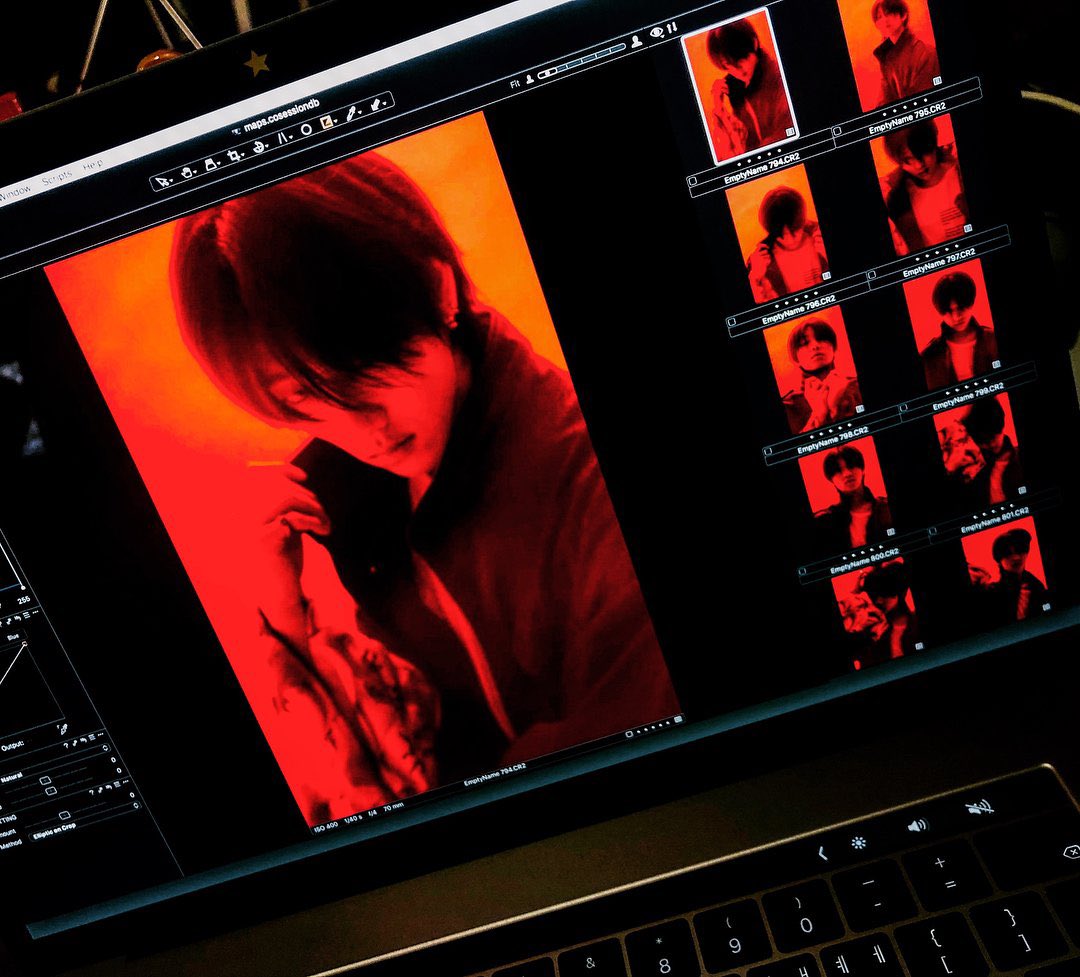
Task: Select the Keystone tool
Action: click(282, 138)
